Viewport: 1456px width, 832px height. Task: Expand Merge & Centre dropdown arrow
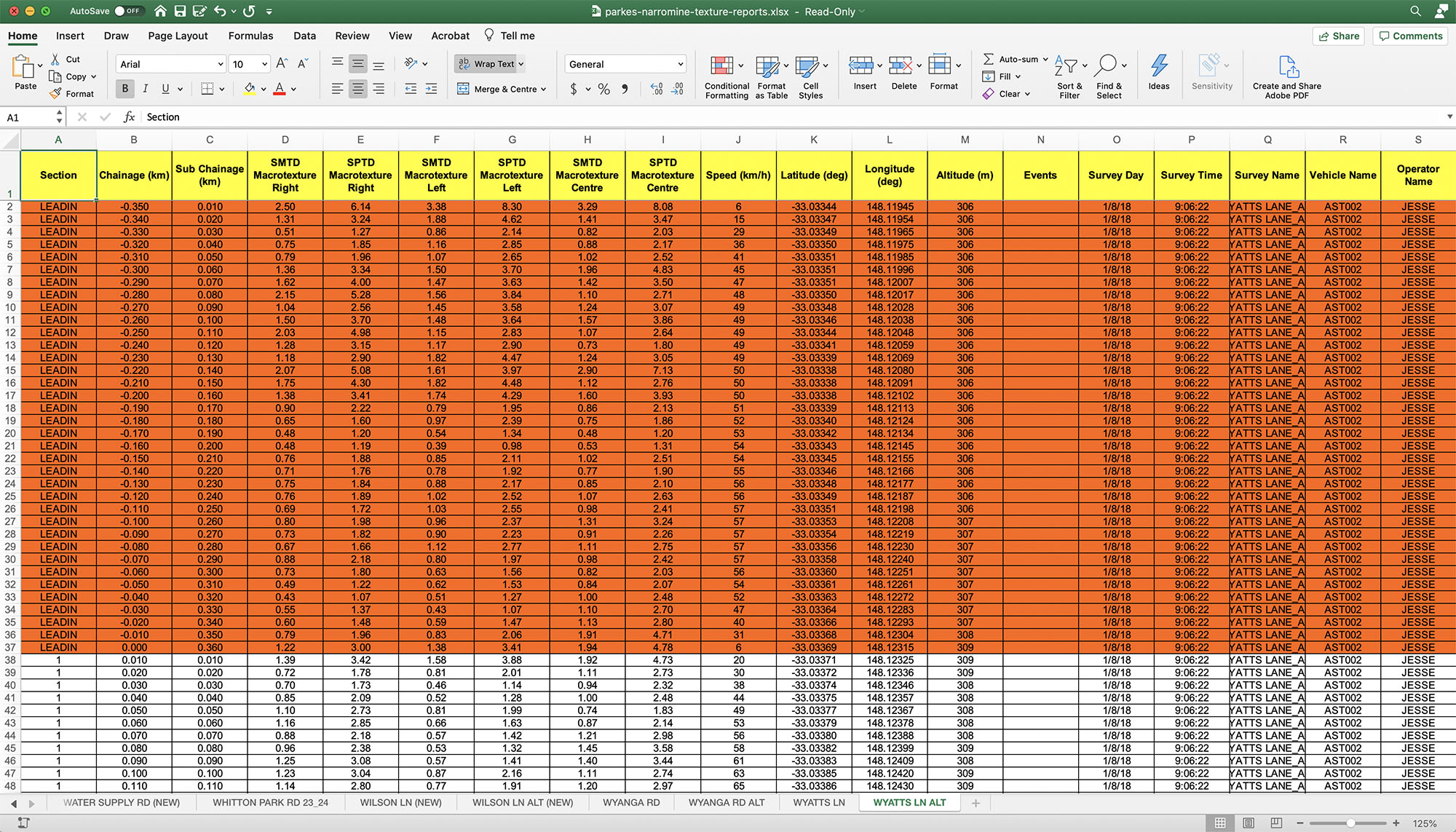pos(544,90)
